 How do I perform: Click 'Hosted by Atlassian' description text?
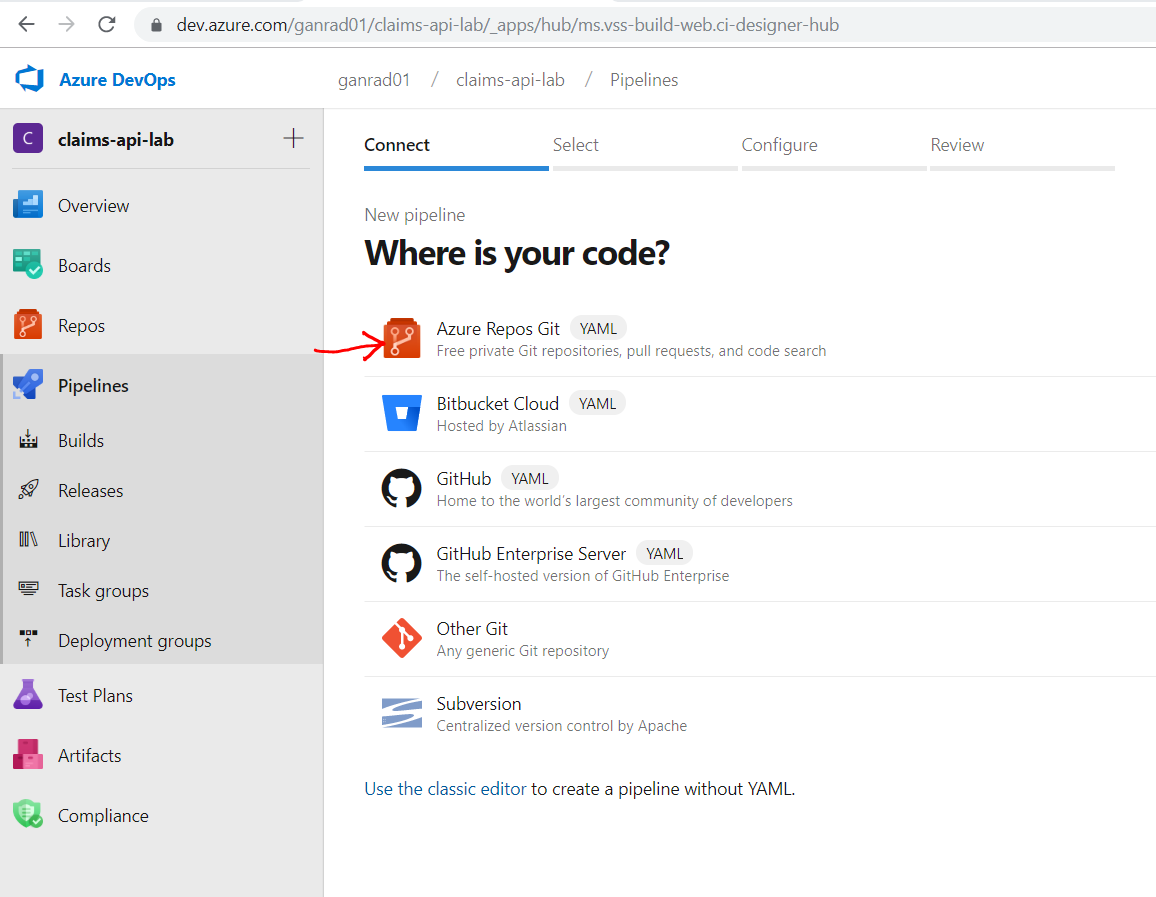tap(501, 426)
